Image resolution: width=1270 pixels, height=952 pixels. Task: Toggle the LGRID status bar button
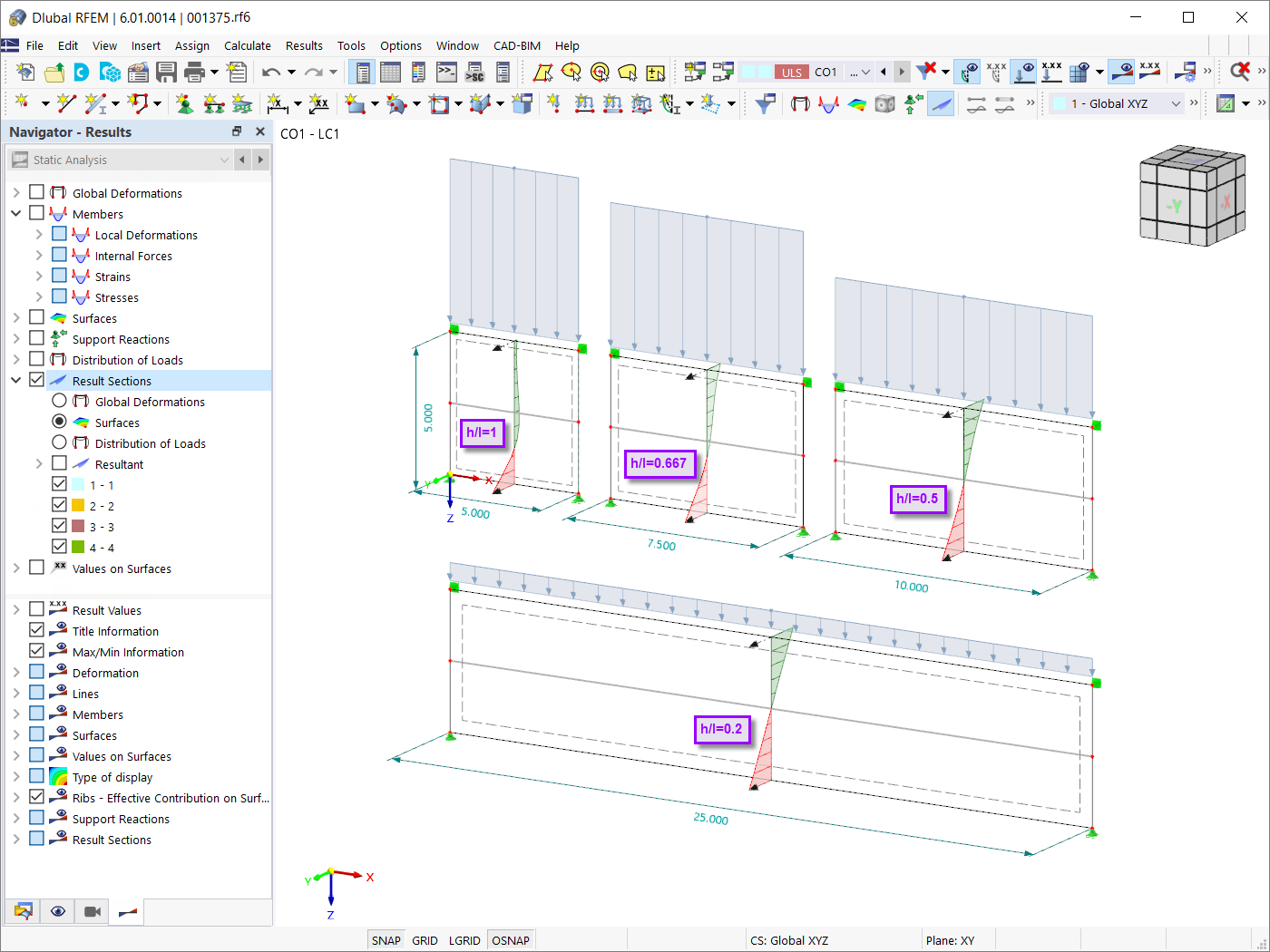coord(464,940)
